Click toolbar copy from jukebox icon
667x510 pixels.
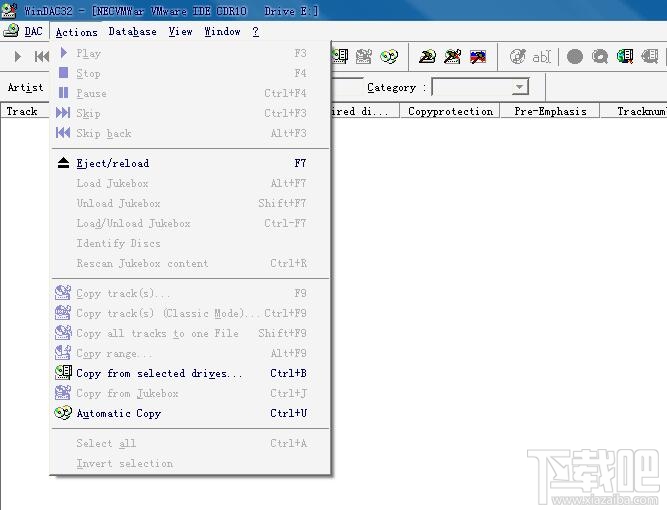click(364, 57)
